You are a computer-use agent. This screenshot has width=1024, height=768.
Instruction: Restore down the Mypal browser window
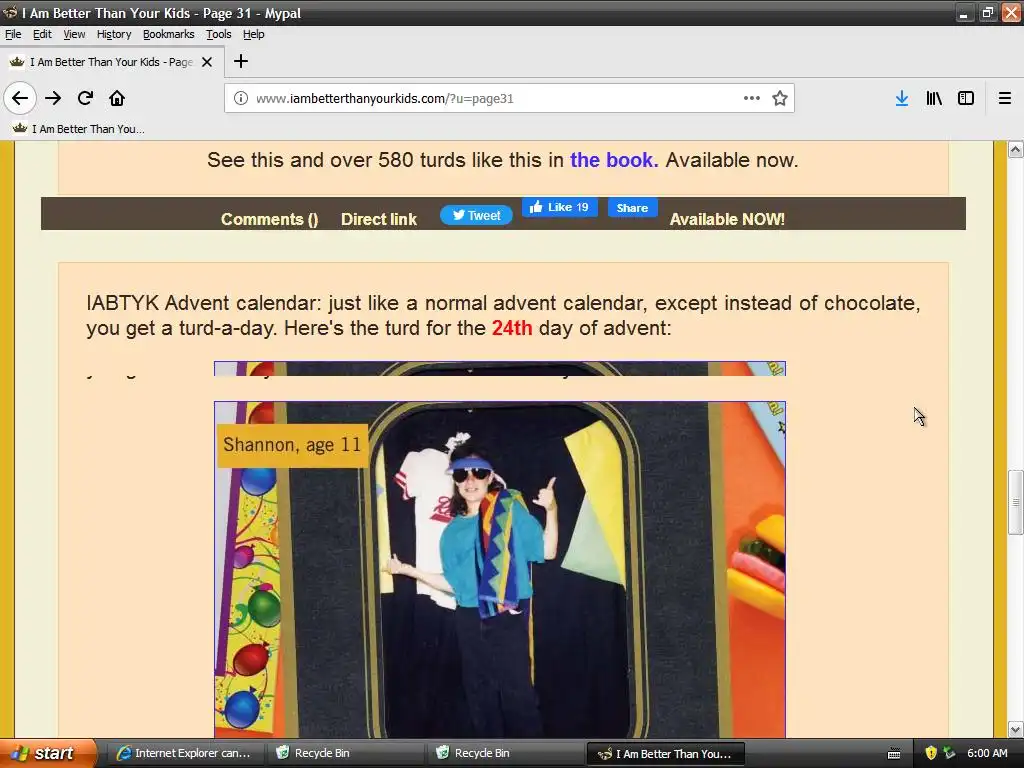pos(987,13)
